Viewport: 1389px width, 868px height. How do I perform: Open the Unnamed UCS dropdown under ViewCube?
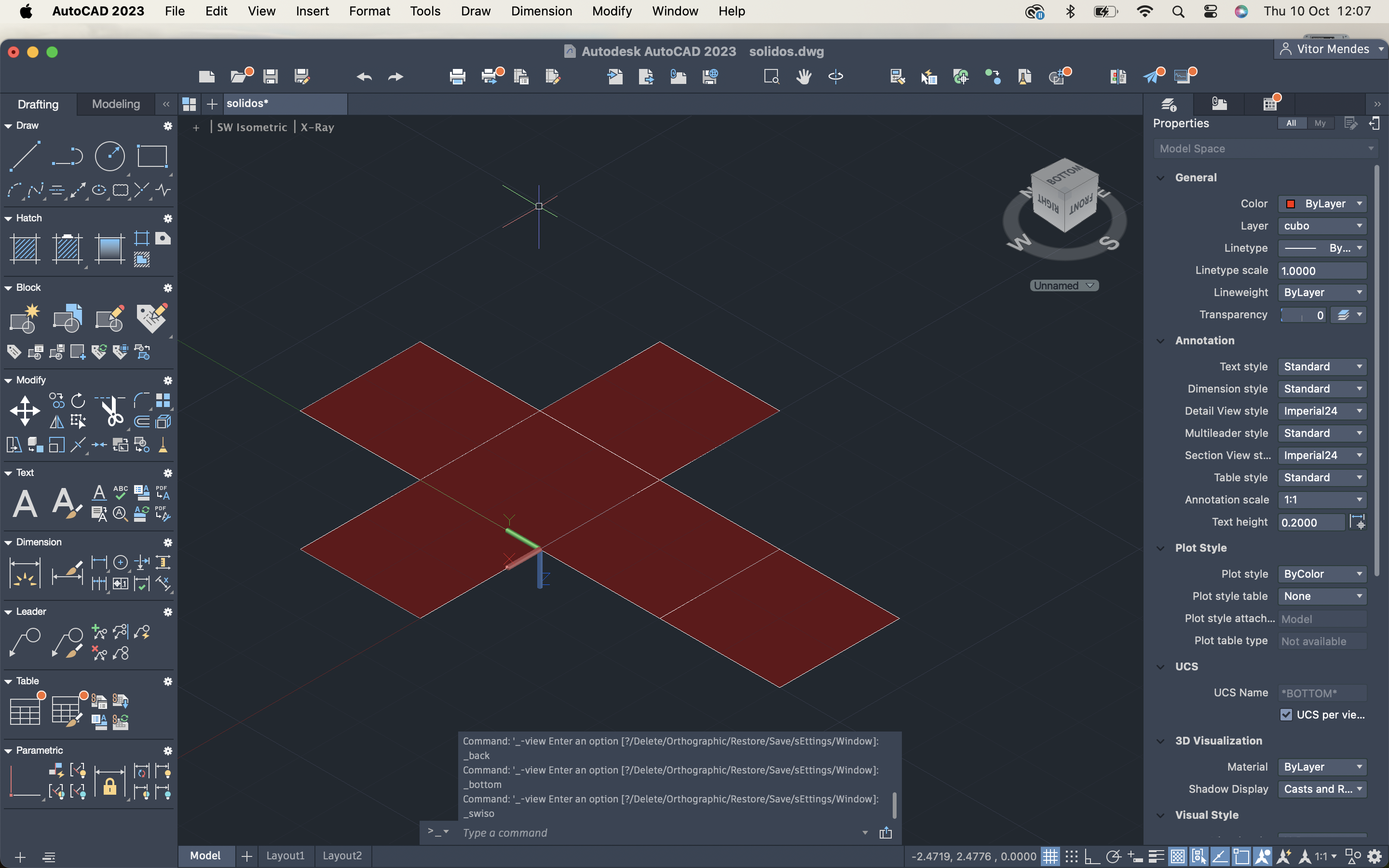[1064, 285]
